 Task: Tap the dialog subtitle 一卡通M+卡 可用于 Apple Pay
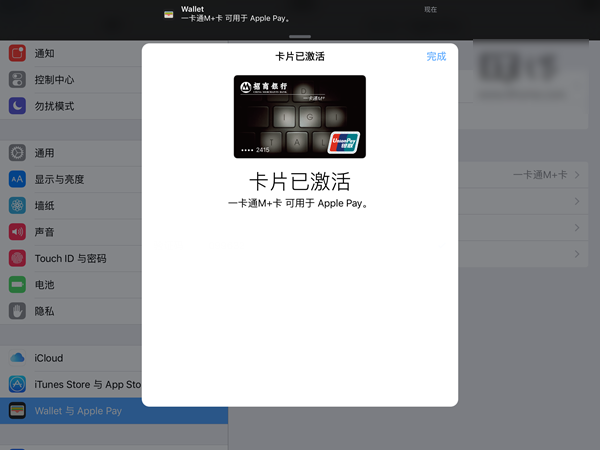point(298,203)
